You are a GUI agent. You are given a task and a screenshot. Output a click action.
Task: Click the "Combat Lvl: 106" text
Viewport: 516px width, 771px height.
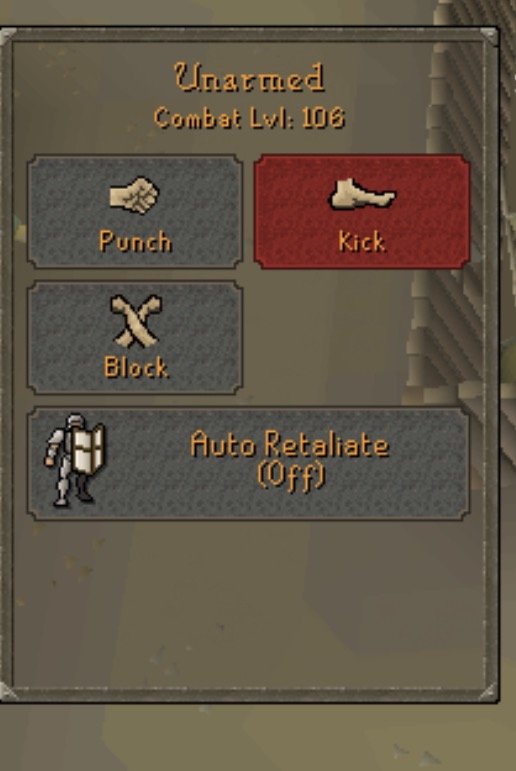pyautogui.click(x=249, y=118)
